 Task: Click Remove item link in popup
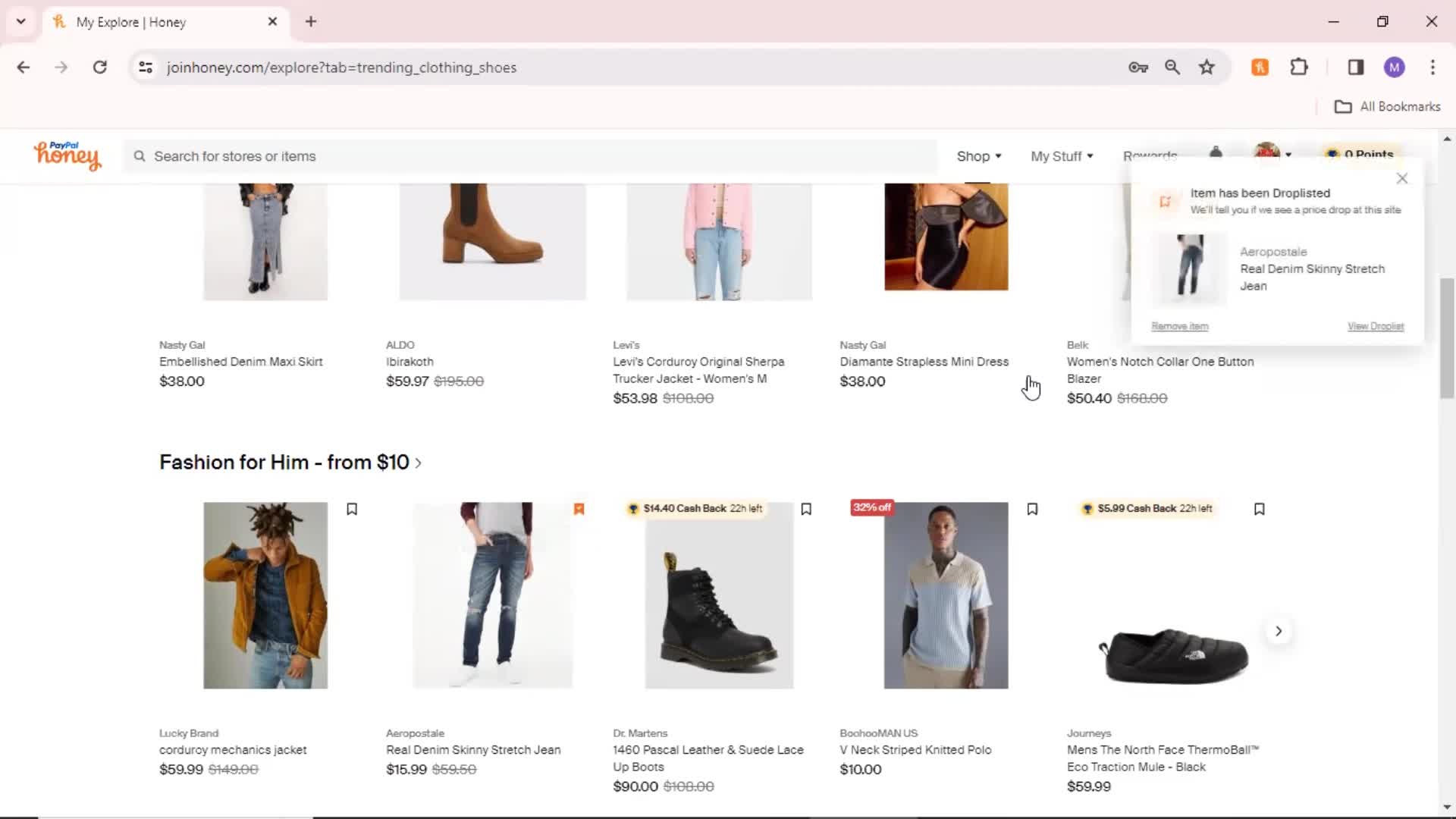1180,326
